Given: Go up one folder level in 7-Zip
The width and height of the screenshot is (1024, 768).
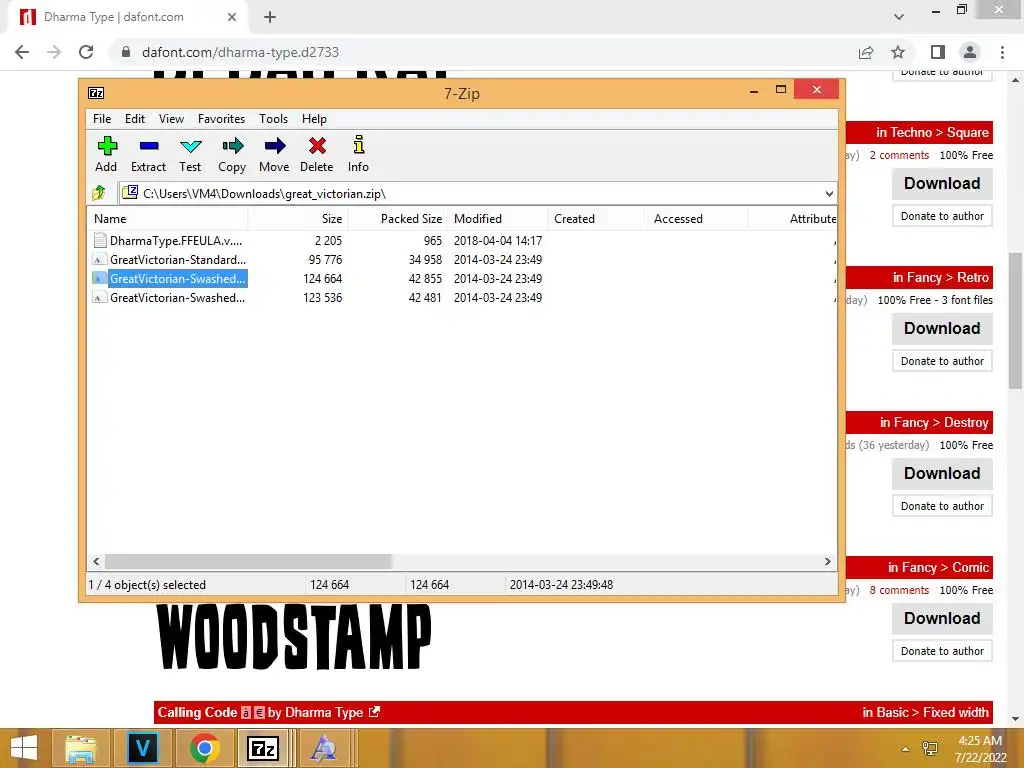Looking at the screenshot, I should click(x=99, y=193).
